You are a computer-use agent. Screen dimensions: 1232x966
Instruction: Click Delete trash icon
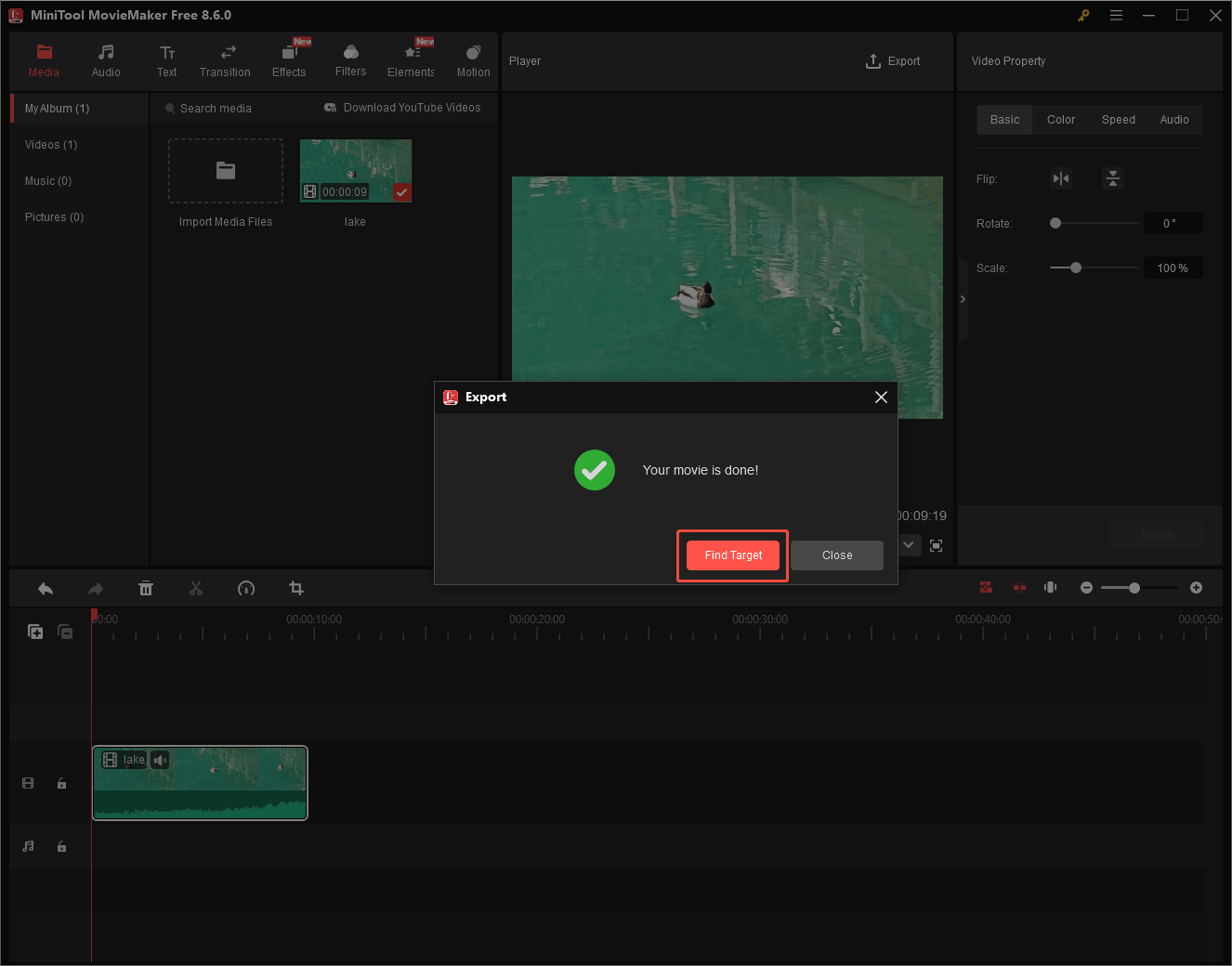pyautogui.click(x=146, y=589)
